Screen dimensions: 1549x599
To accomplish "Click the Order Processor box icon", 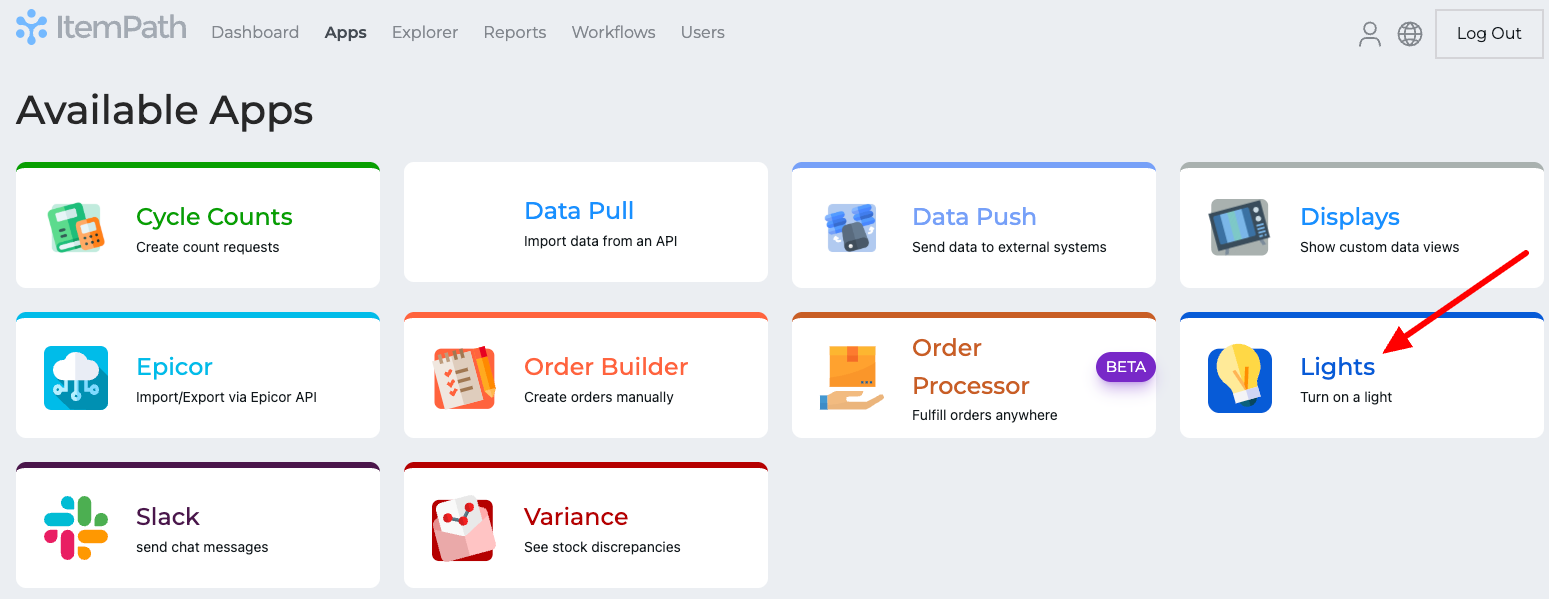I will click(852, 378).
